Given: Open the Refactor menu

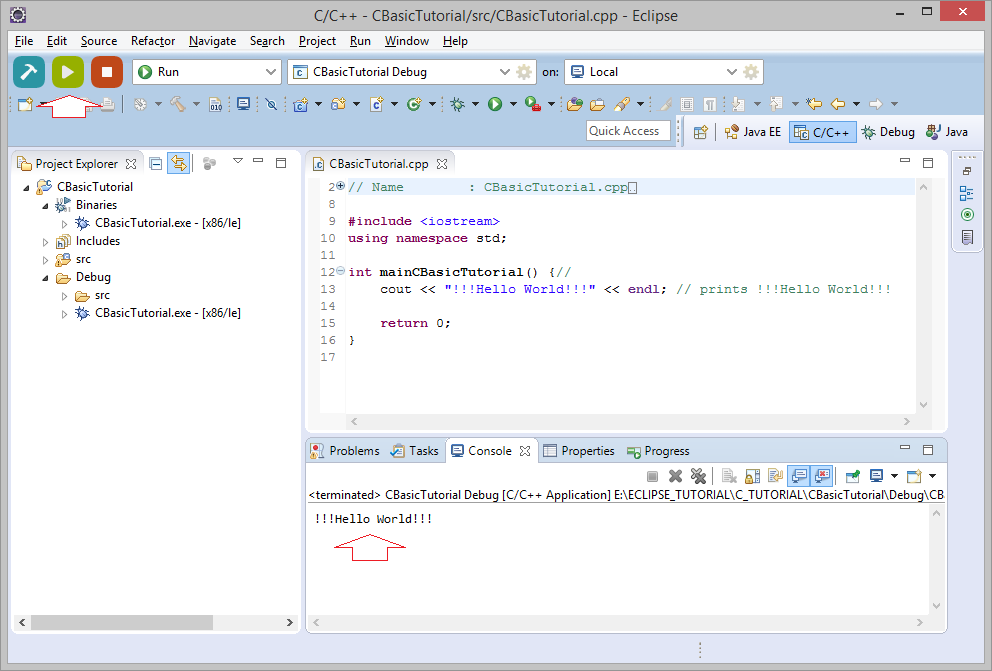Looking at the screenshot, I should tap(152, 41).
